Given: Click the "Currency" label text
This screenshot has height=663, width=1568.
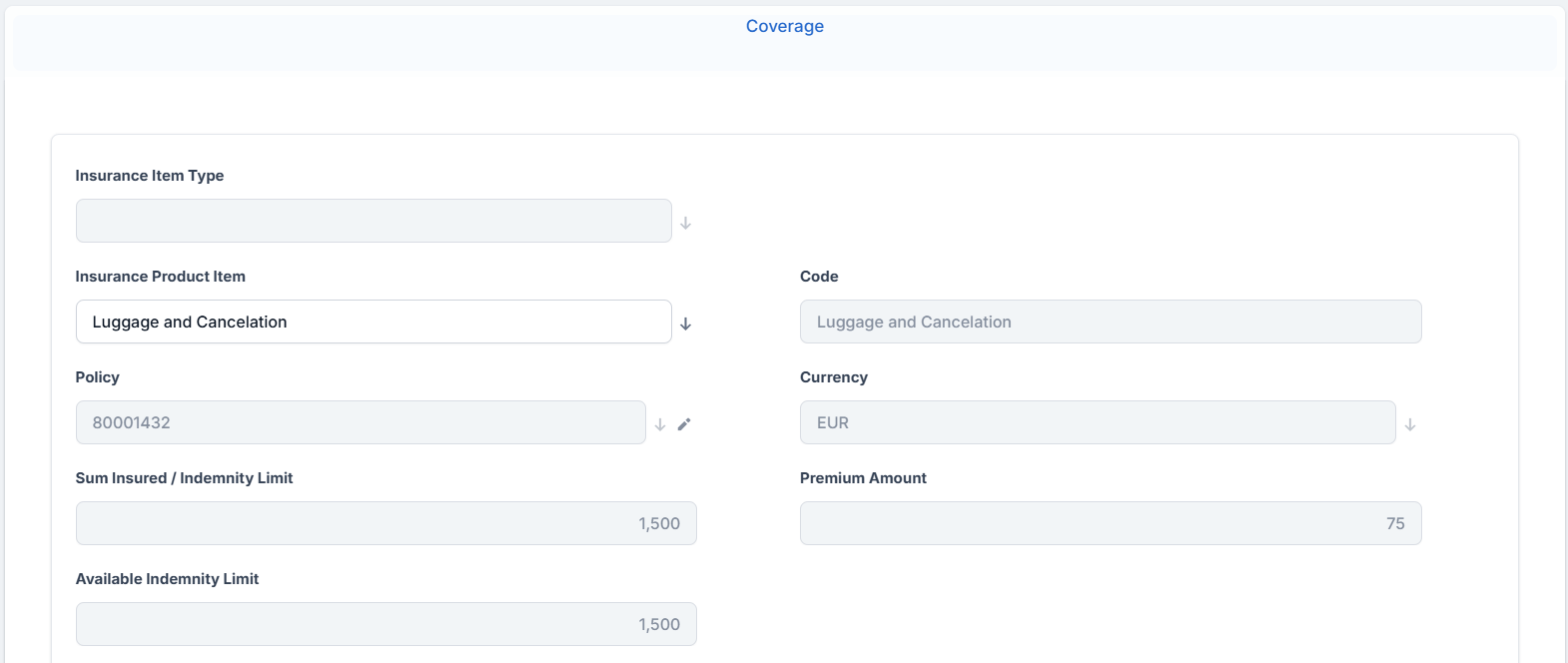Looking at the screenshot, I should pyautogui.click(x=833, y=377).
